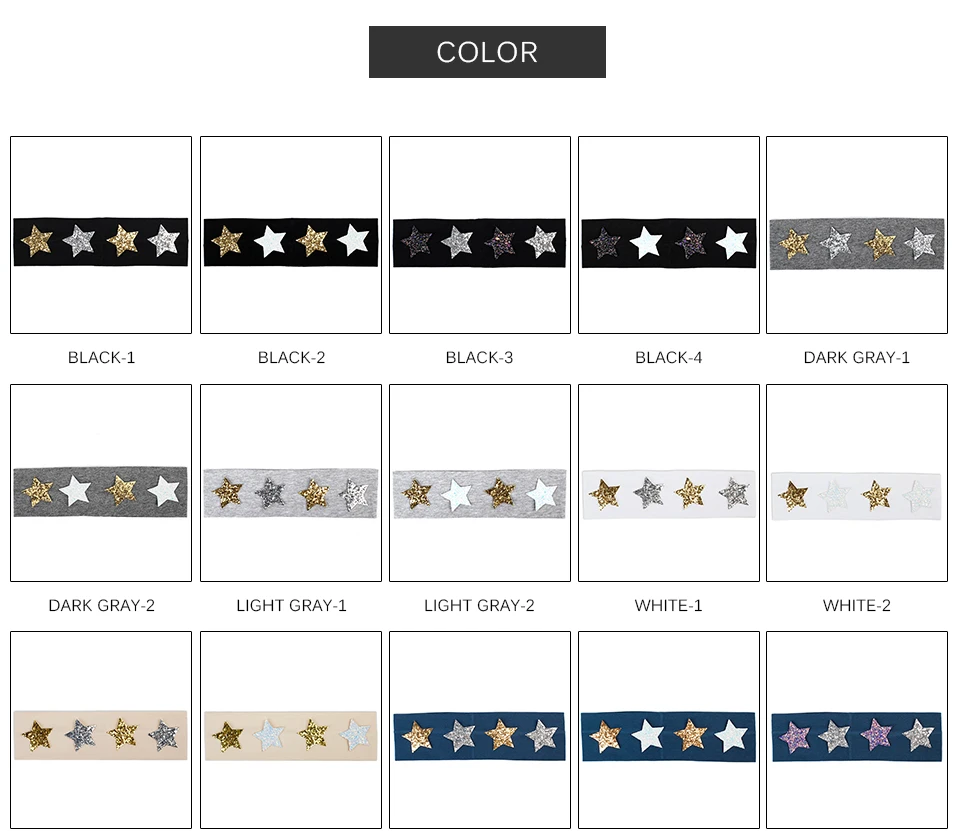The width and height of the screenshot is (960, 831).
Task: Select the LIGHT GRAY-1 headband image
Action: (291, 483)
